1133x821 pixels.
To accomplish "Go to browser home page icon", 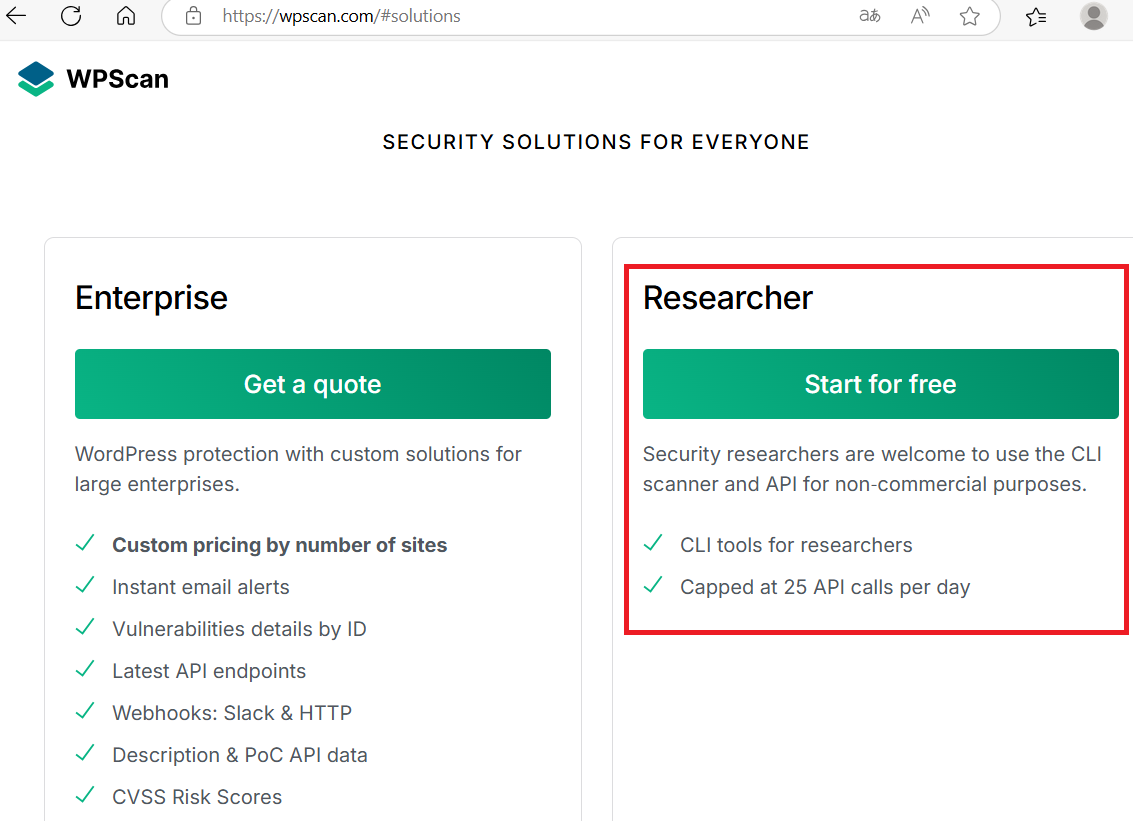I will pyautogui.click(x=126, y=16).
